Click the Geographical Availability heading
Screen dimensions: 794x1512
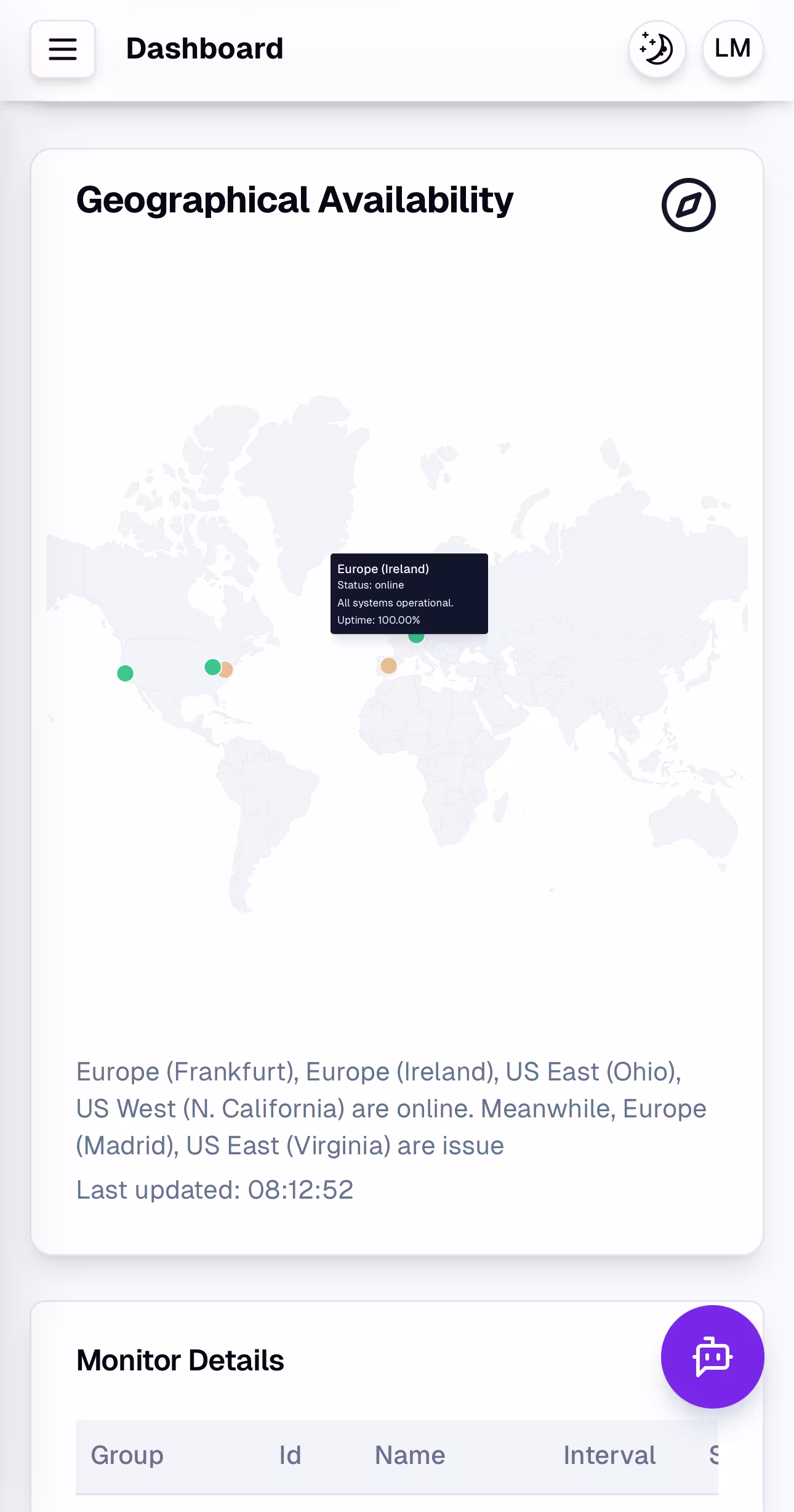tap(294, 200)
